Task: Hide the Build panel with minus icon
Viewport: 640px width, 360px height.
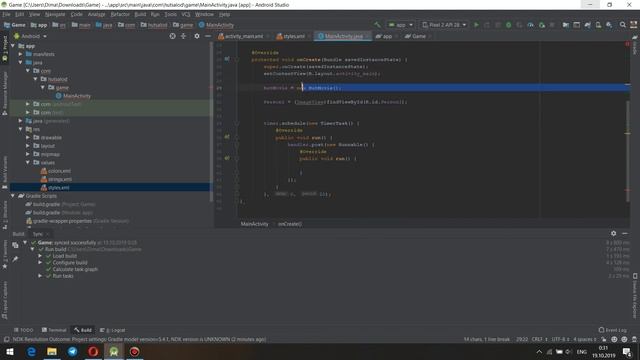Action: coord(625,233)
